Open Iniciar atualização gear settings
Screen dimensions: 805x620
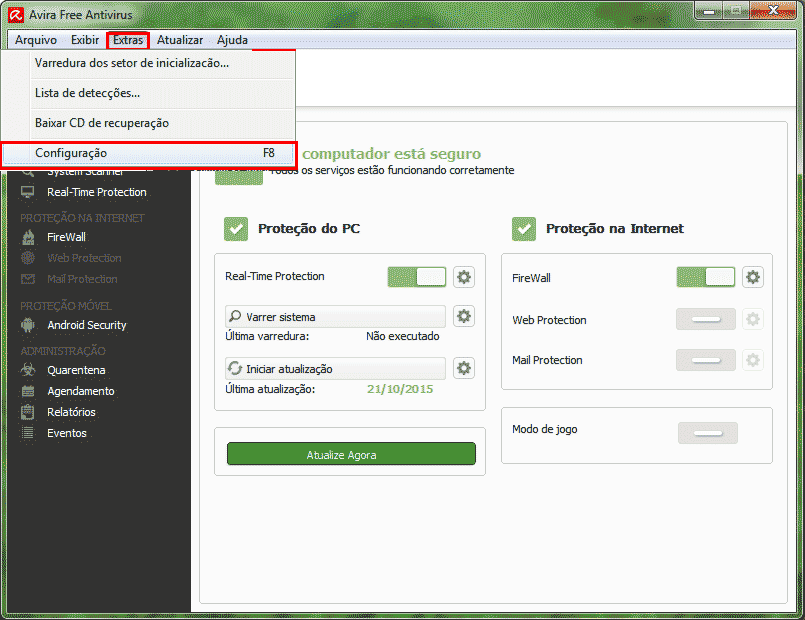[464, 368]
